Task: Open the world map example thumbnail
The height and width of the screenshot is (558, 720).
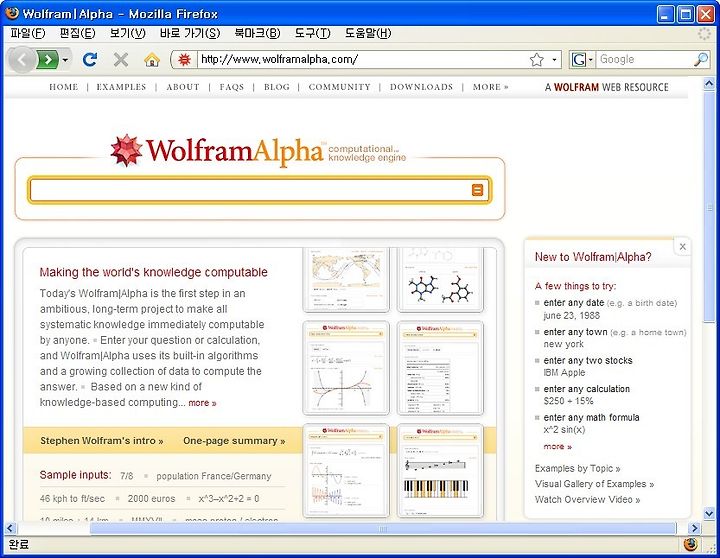Action: pos(346,279)
